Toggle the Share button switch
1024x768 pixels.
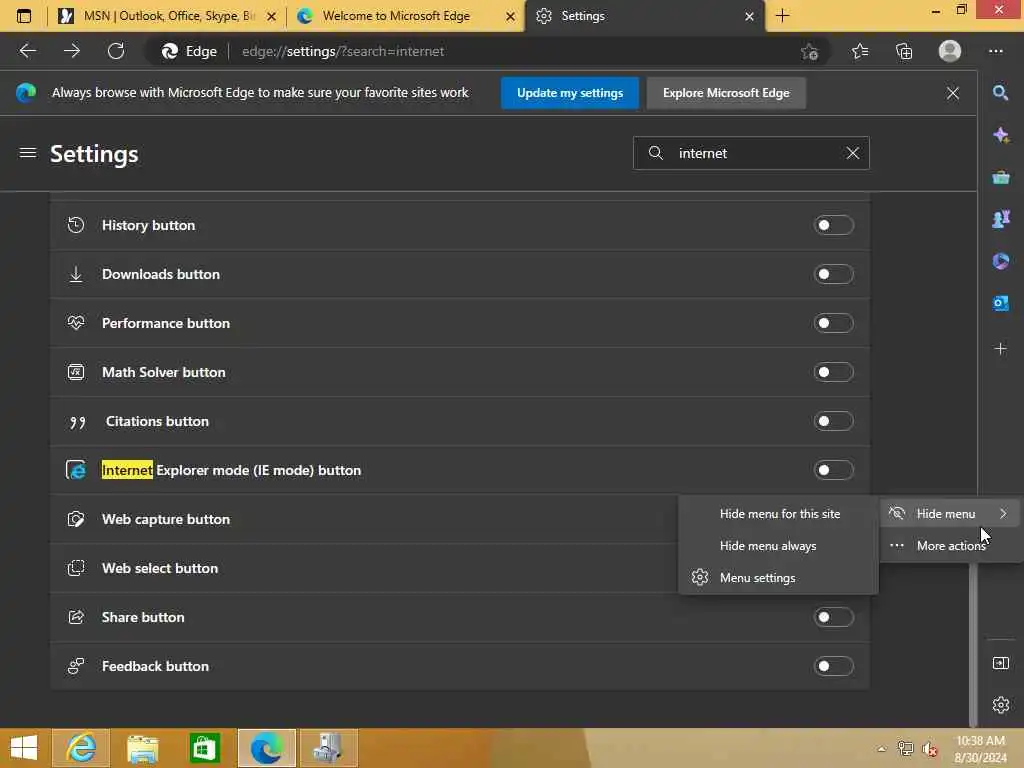833,617
